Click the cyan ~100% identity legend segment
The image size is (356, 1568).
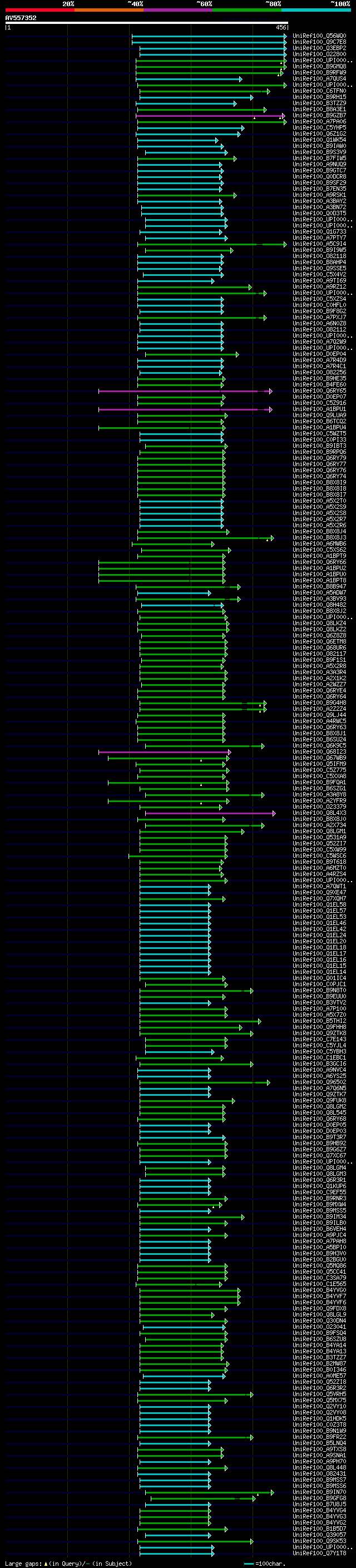pos(316,10)
